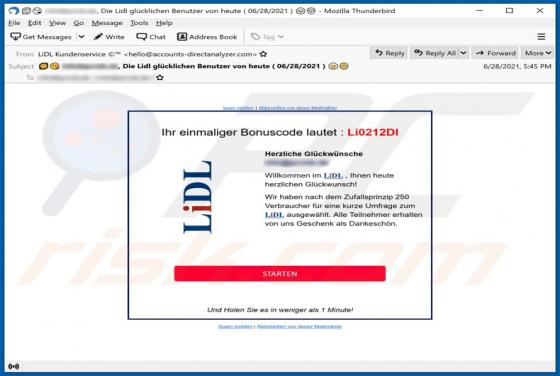Click the online status icon in status bar
The width and height of the screenshot is (560, 376).
(14, 366)
